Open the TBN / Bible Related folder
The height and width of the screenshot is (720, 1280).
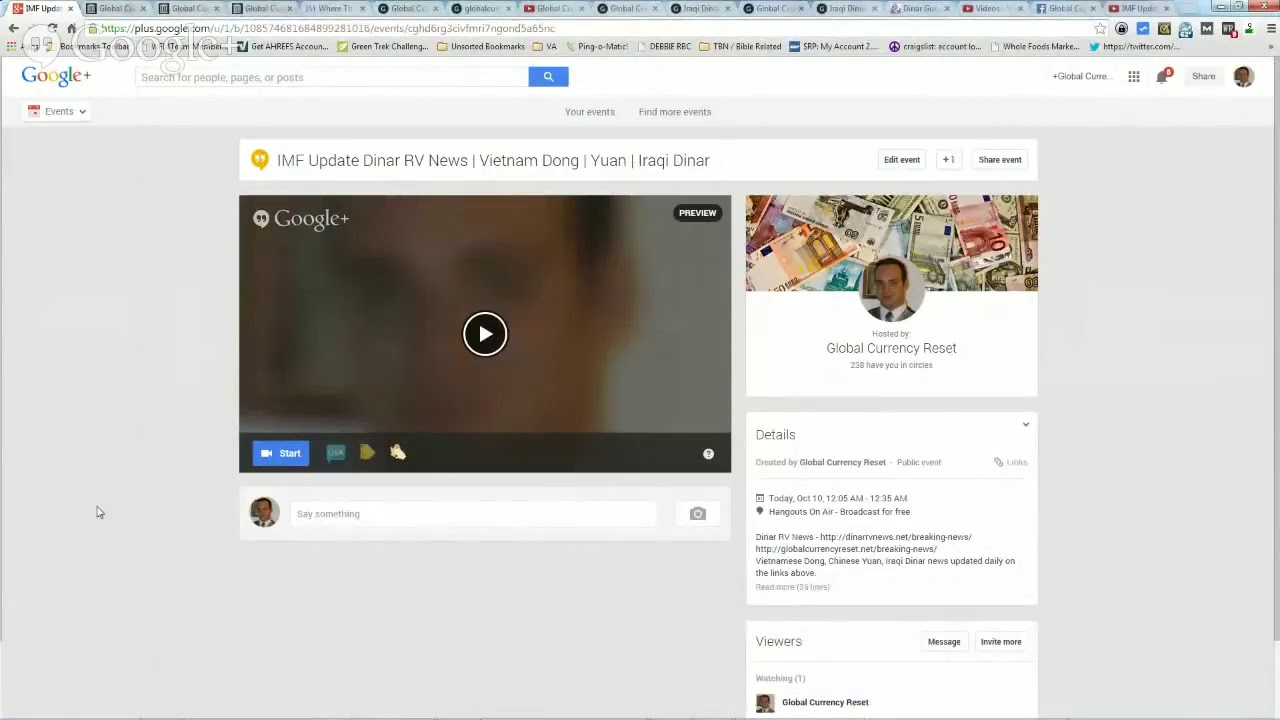coord(740,46)
